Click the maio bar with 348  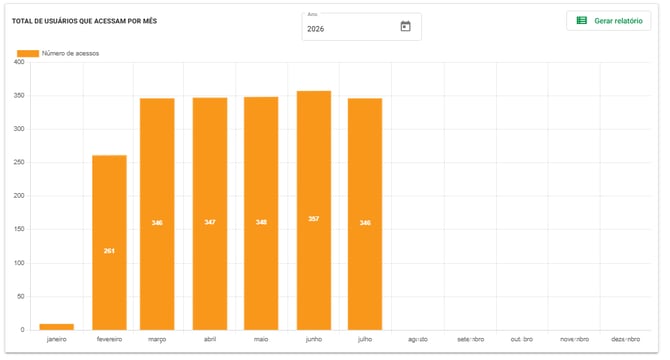(261, 213)
